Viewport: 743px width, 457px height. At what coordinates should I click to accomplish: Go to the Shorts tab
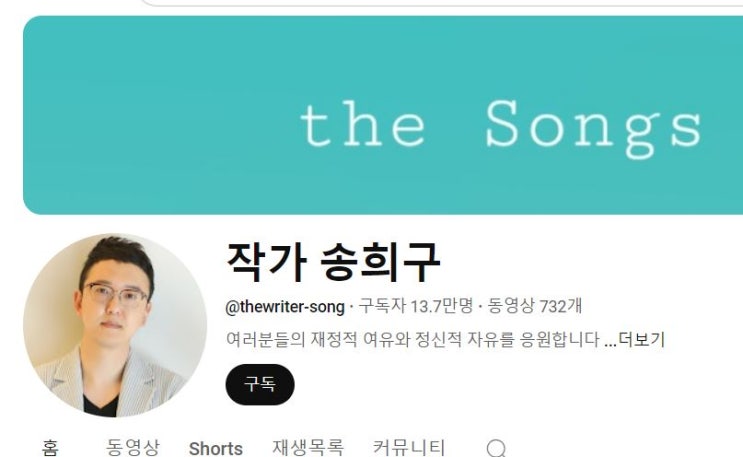(216, 448)
